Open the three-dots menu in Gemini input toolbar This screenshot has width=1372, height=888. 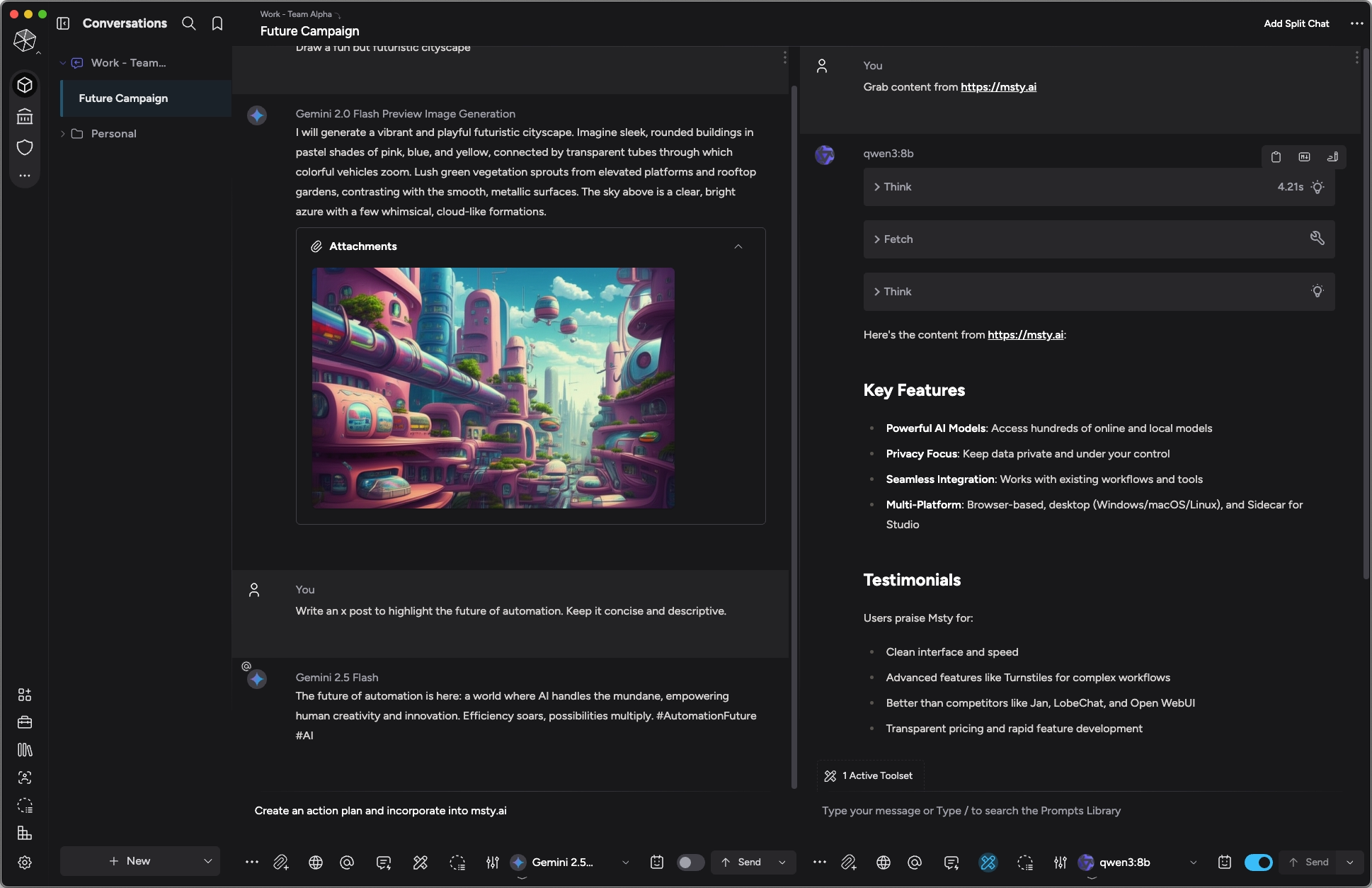point(252,862)
